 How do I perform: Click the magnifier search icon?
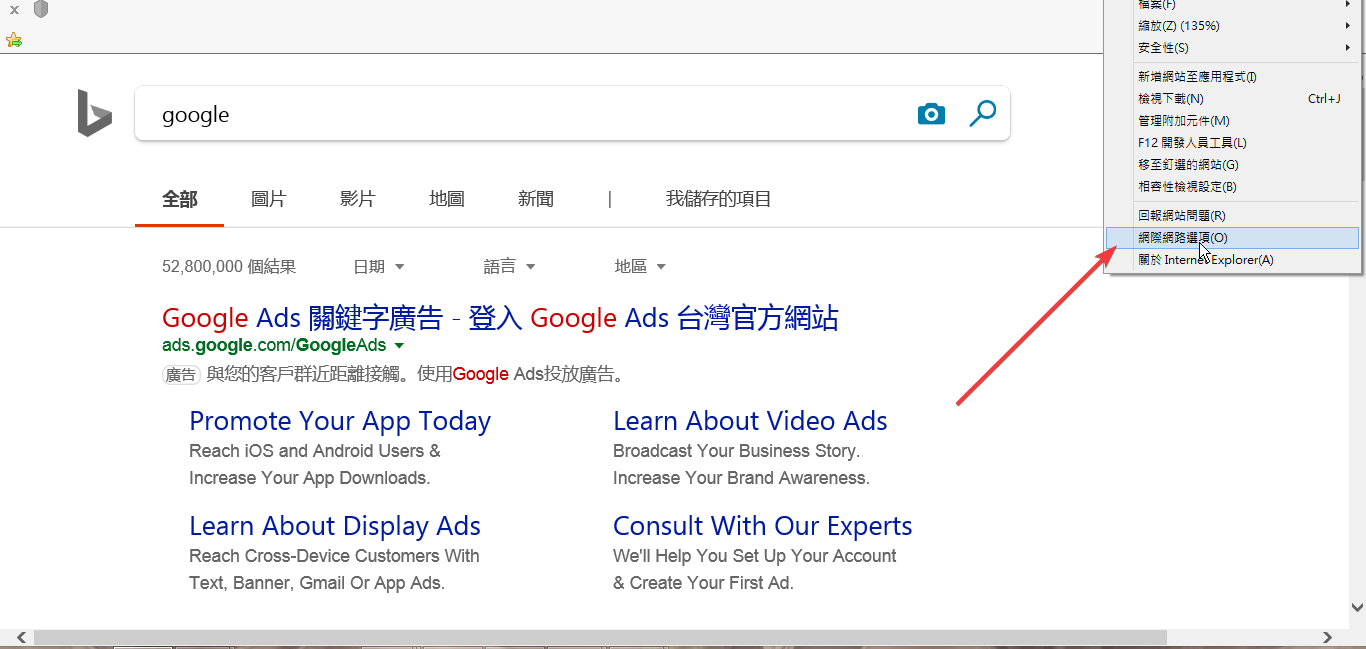click(x=983, y=113)
